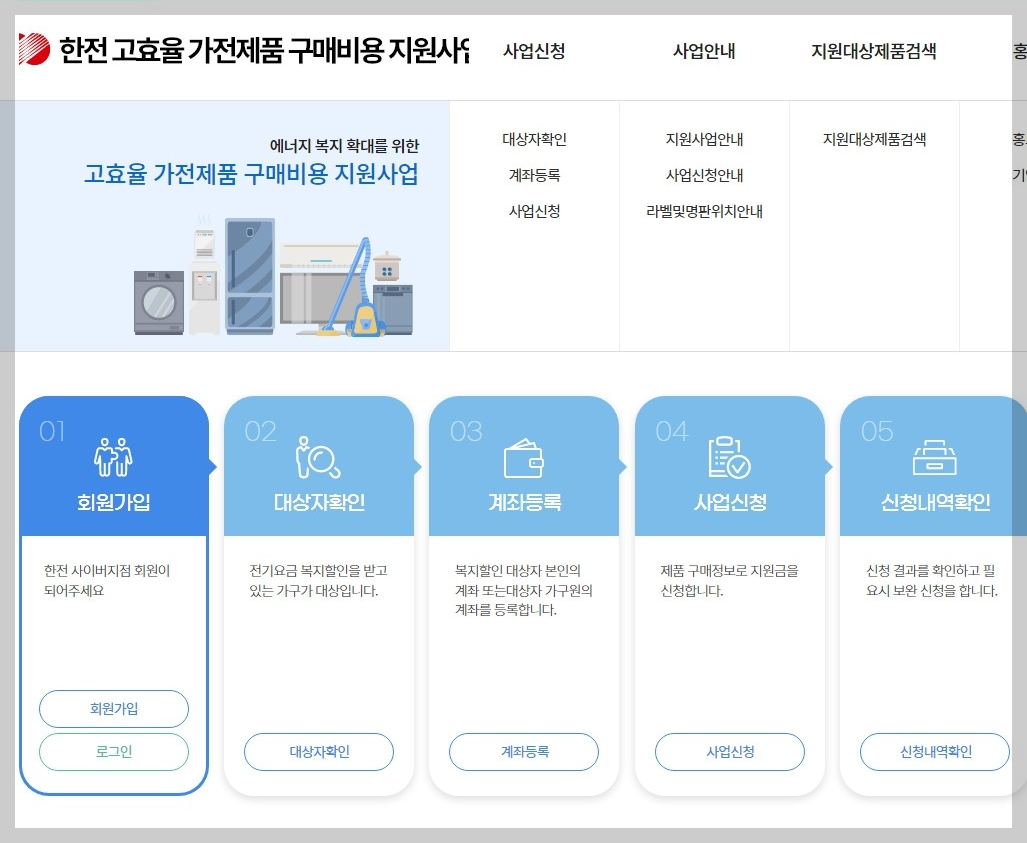The height and width of the screenshot is (843, 1027).
Task: Select 대상자확인 in the submenu
Action: (534, 139)
